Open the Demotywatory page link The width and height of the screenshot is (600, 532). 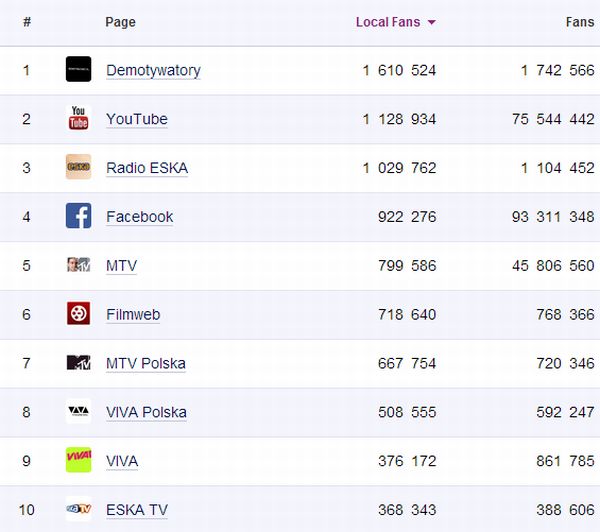[x=153, y=70]
